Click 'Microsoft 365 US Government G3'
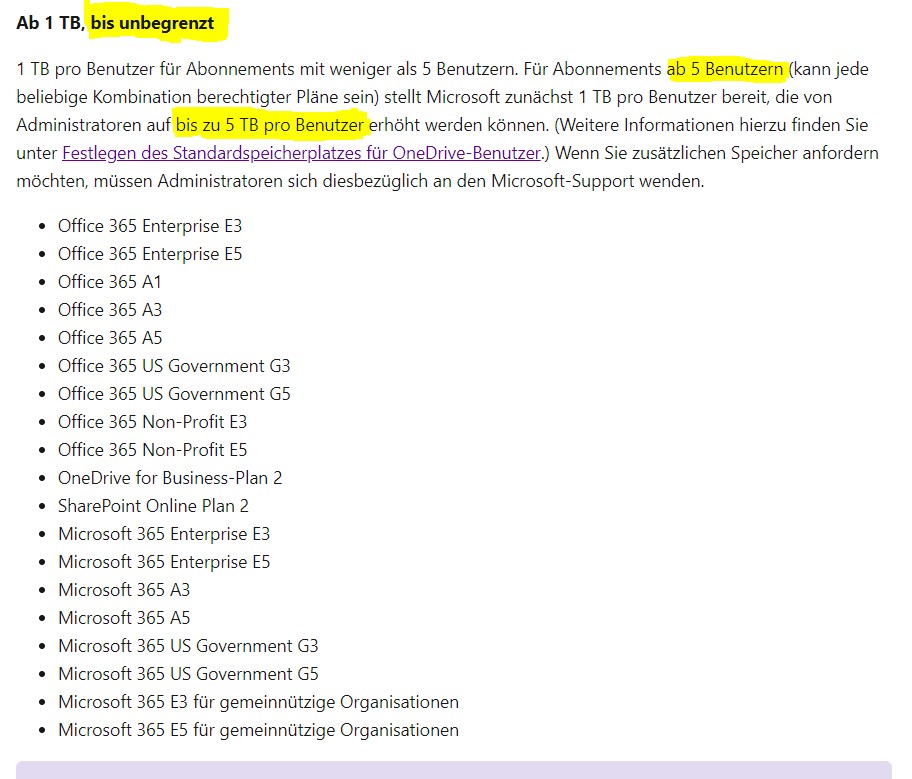This screenshot has height=779, width=912. point(188,646)
